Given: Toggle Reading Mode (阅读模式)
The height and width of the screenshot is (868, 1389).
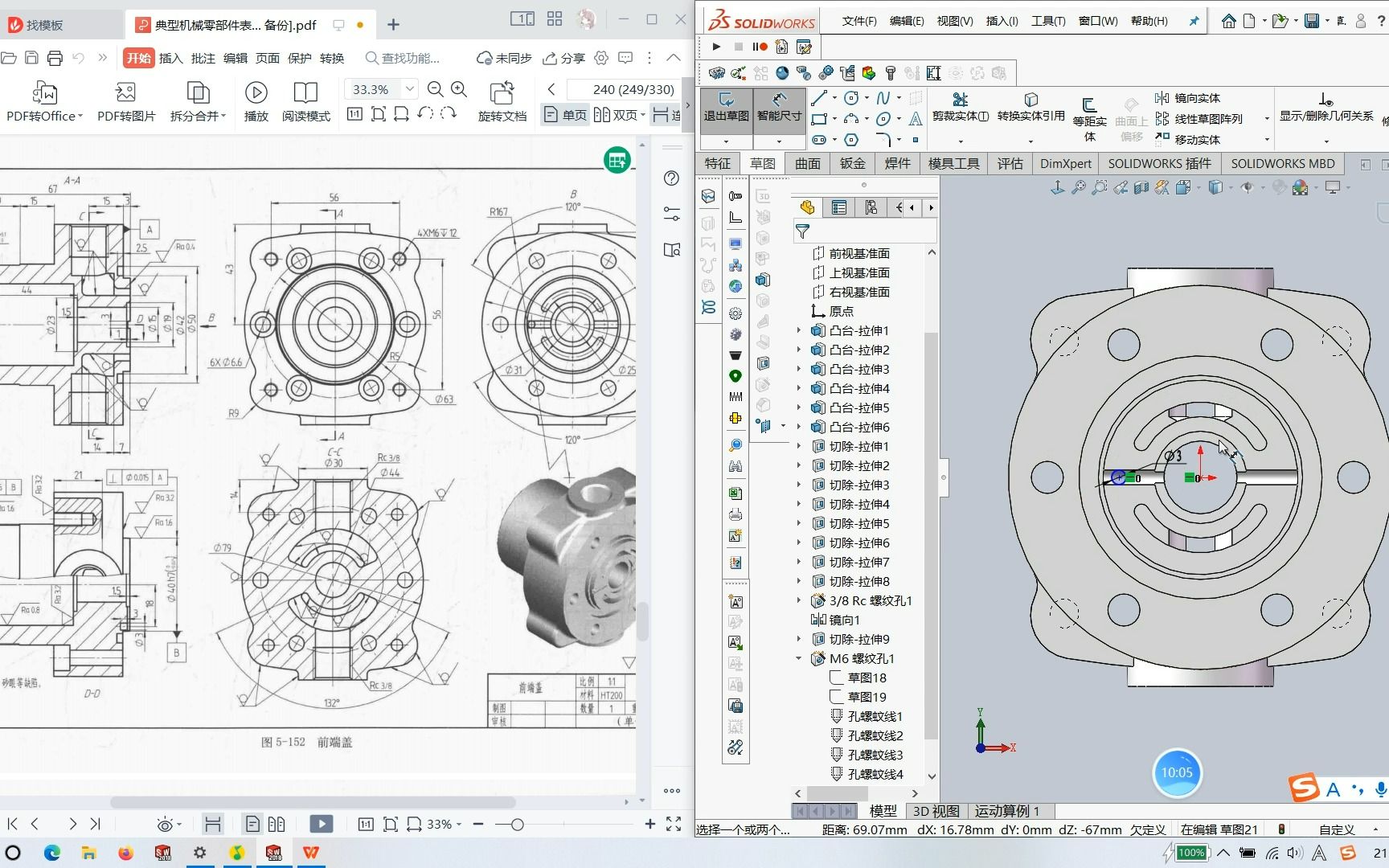Looking at the screenshot, I should [305, 93].
